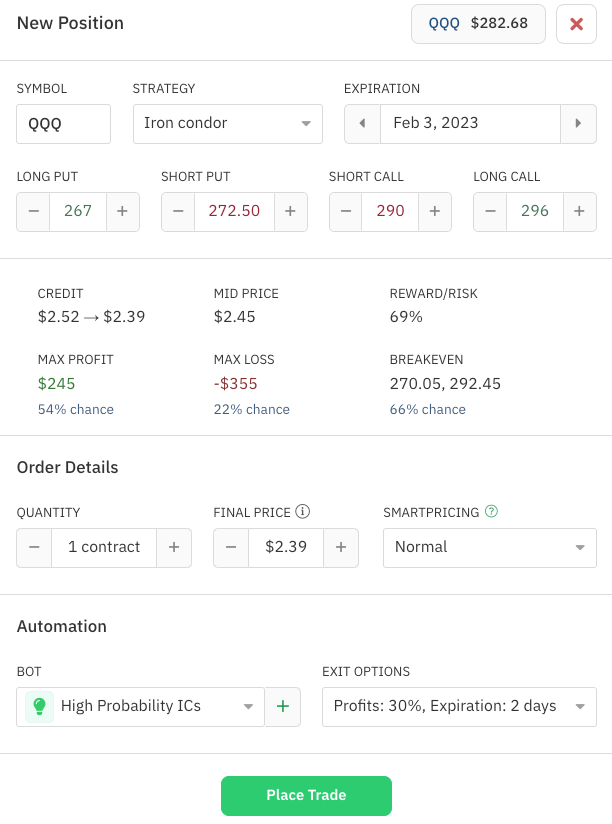
Task: Expand exit options dropdown
Action: pyautogui.click(x=459, y=707)
